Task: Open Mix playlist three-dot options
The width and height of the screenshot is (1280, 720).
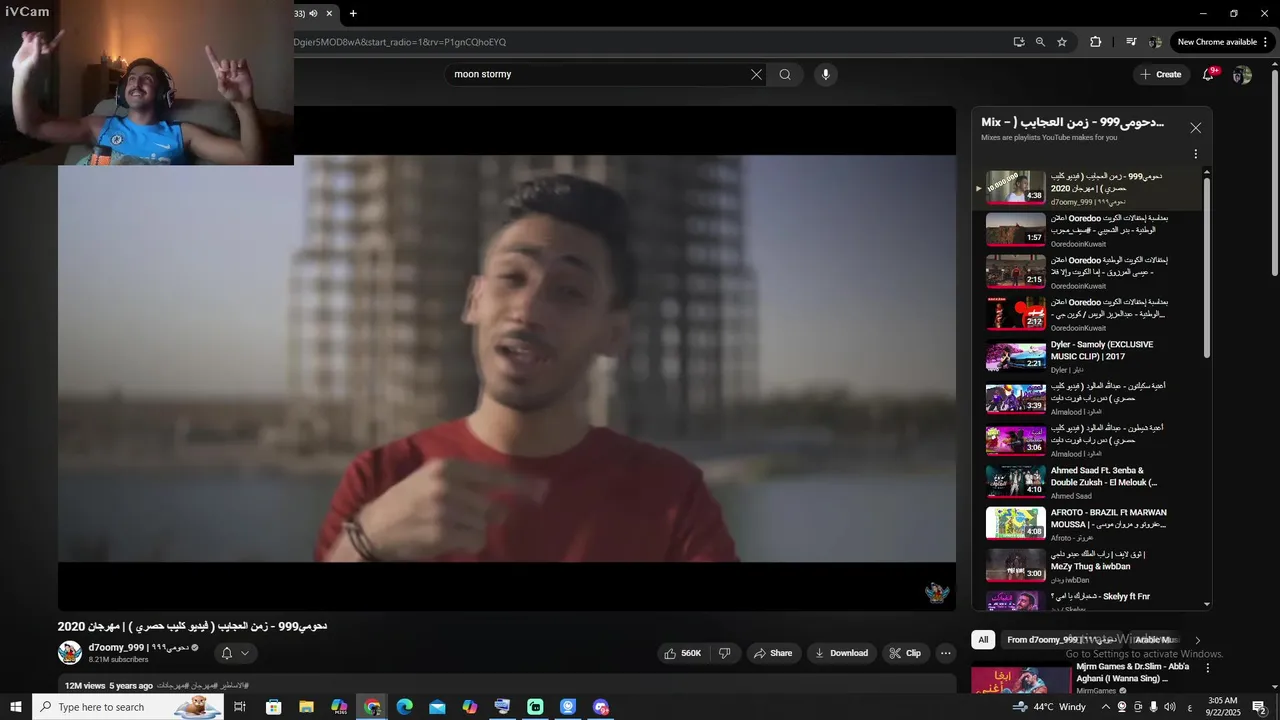Action: coord(1195,154)
